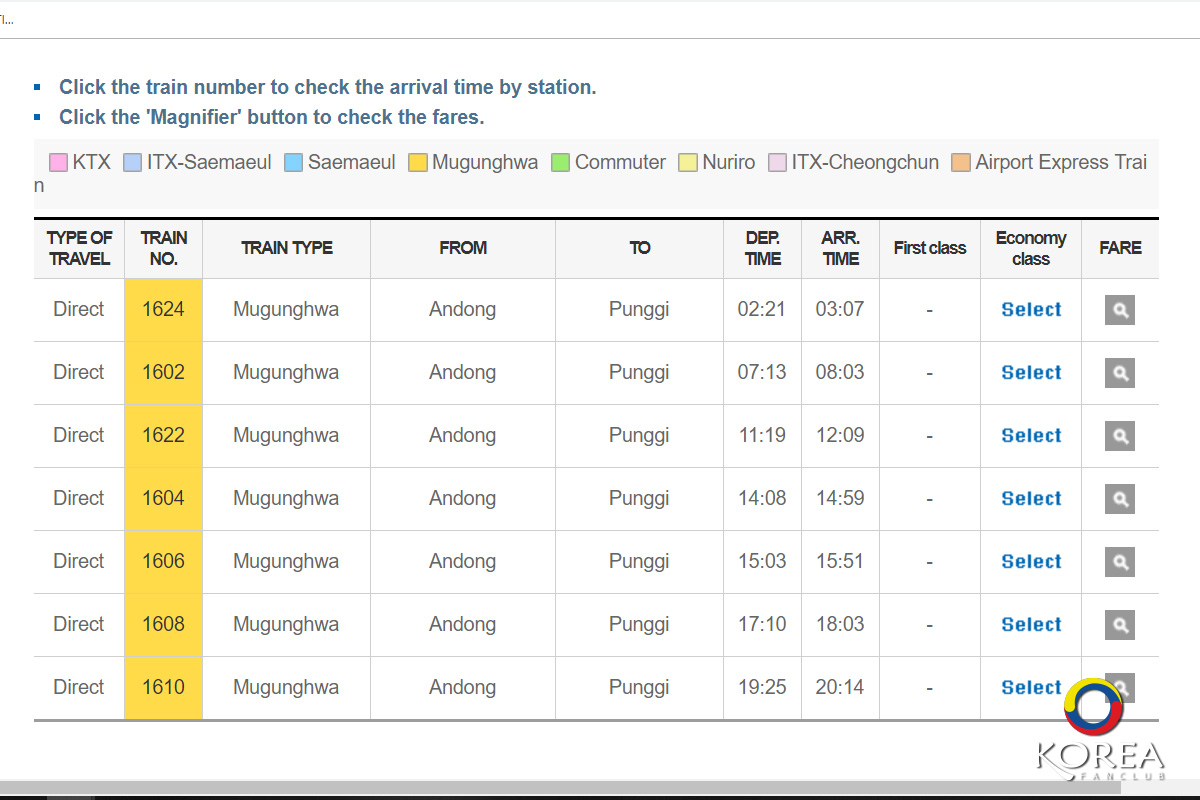Click the DEP. TIME column header
Screen dimensions: 1200x800
tap(762, 248)
